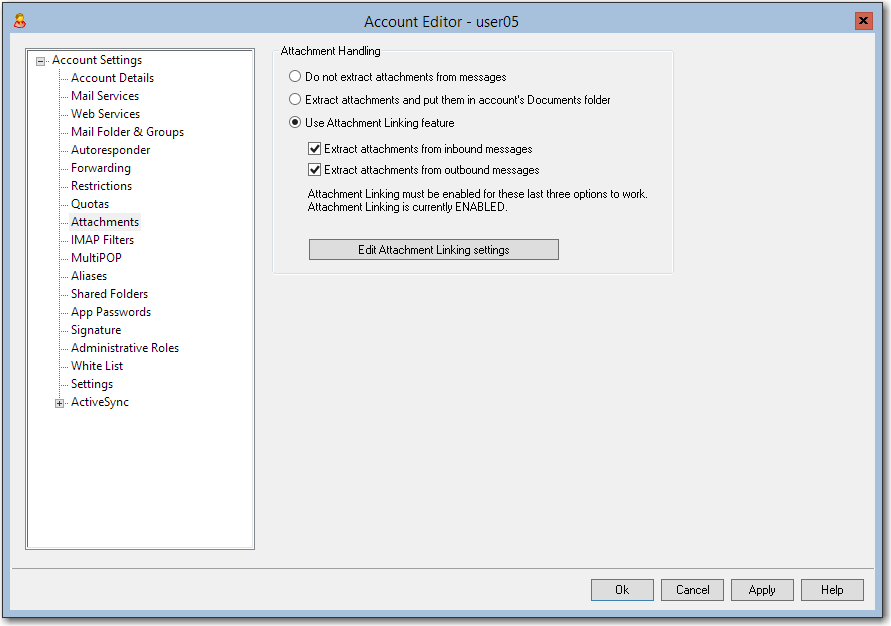Disable extracting attachments from outbound messages
Screen dimensions: 891x626
click(x=314, y=169)
